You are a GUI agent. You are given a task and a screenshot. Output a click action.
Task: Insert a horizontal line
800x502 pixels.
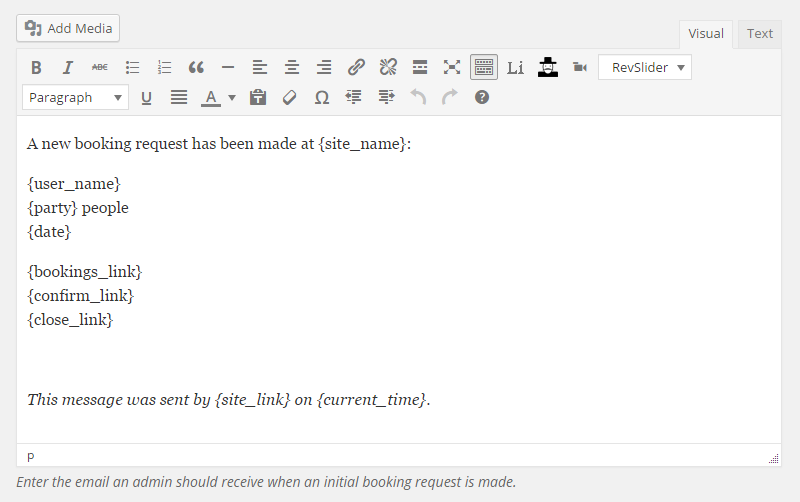click(228, 67)
